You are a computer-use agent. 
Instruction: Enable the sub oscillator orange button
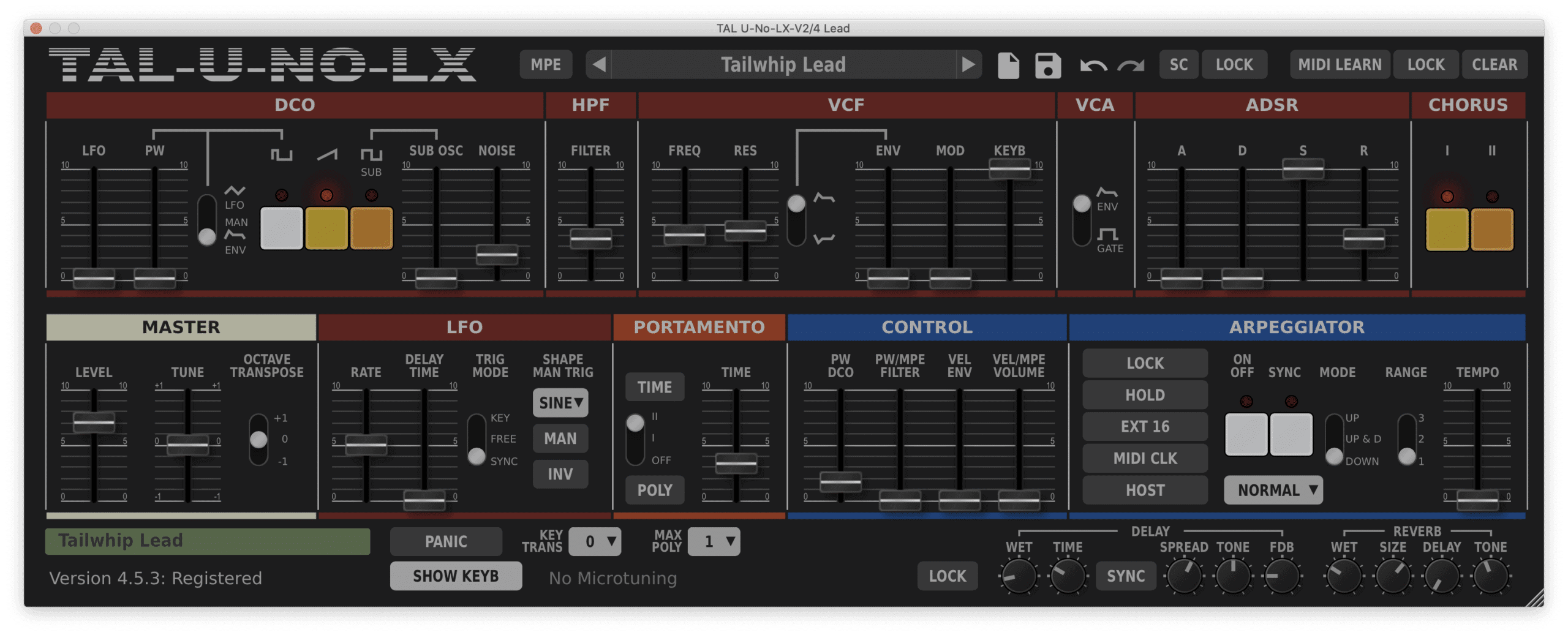[371, 228]
